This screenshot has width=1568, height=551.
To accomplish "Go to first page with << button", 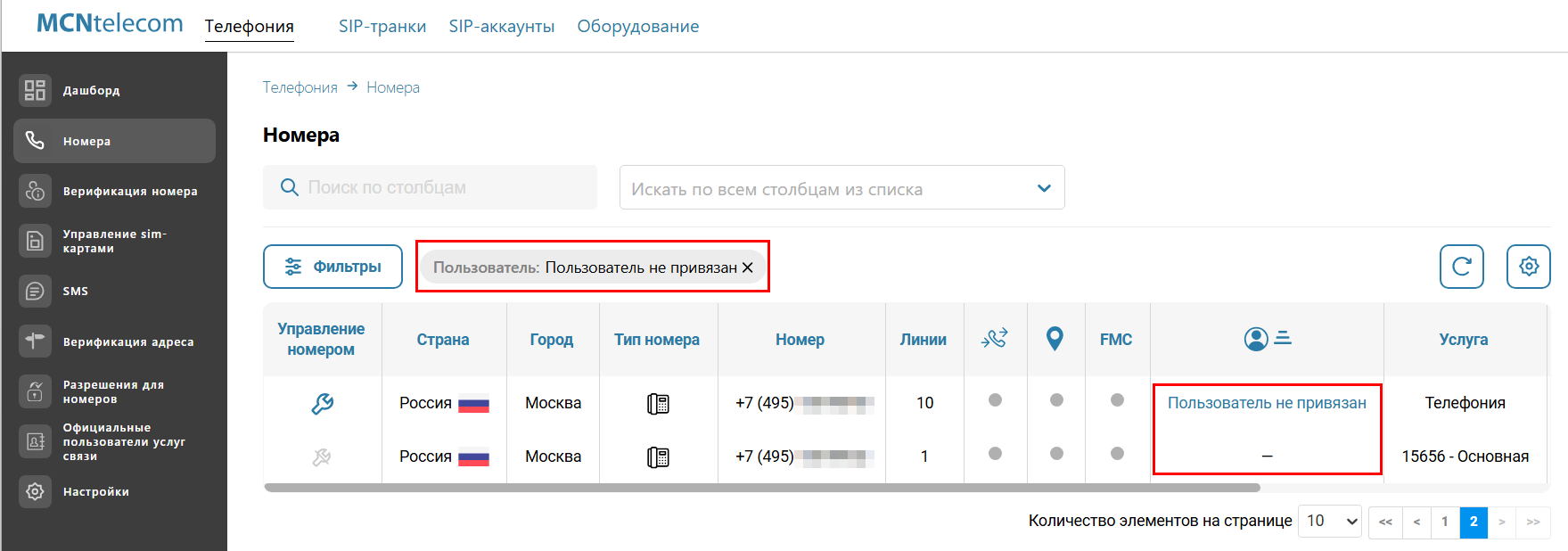I will click(1385, 522).
